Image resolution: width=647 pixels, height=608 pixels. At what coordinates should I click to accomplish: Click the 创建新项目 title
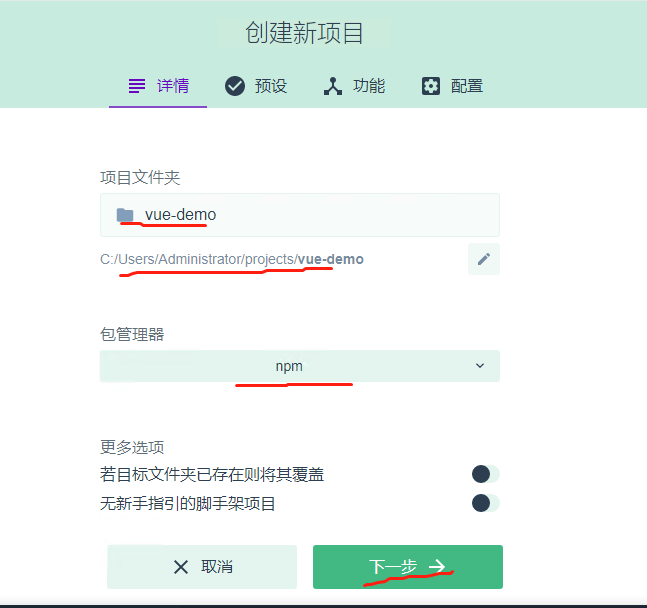click(x=304, y=33)
